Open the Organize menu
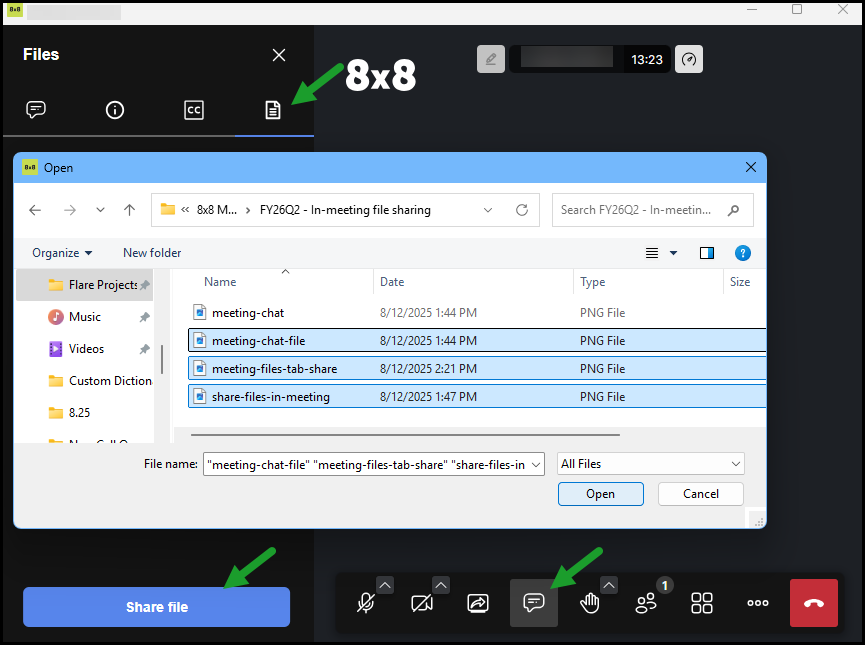The image size is (865, 645). 62,253
